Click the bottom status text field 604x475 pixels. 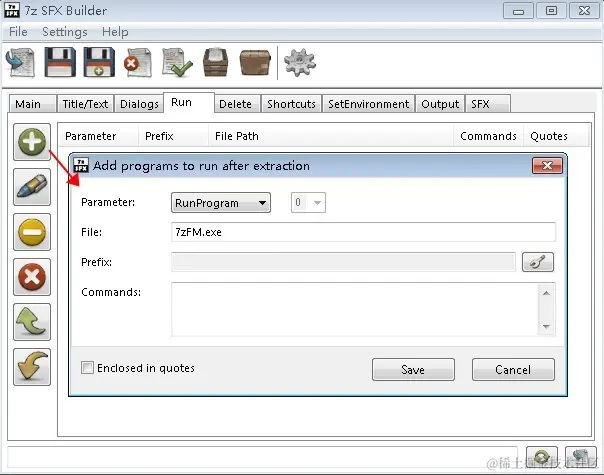point(262,457)
